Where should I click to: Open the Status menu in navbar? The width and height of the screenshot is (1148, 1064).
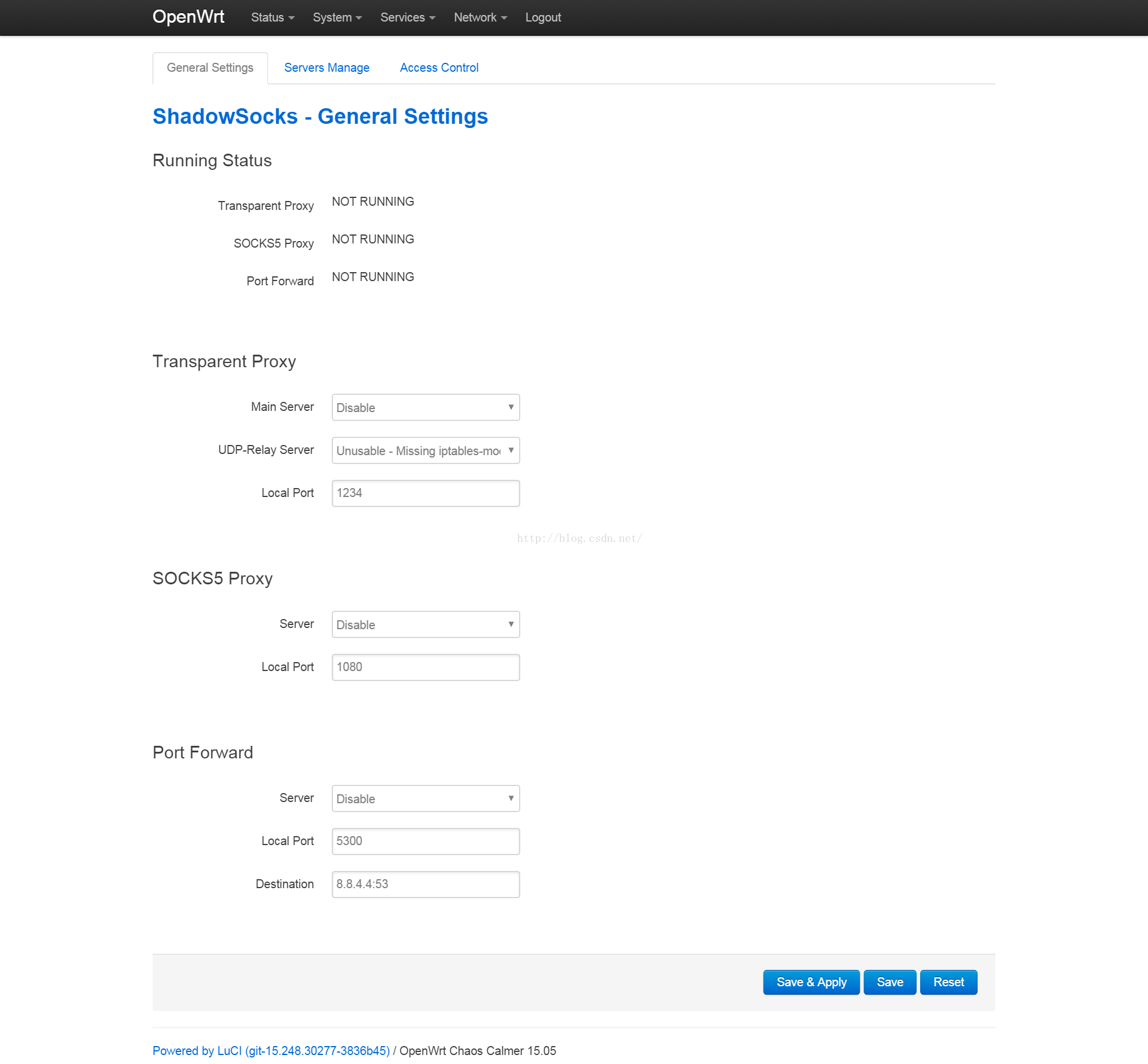272,17
